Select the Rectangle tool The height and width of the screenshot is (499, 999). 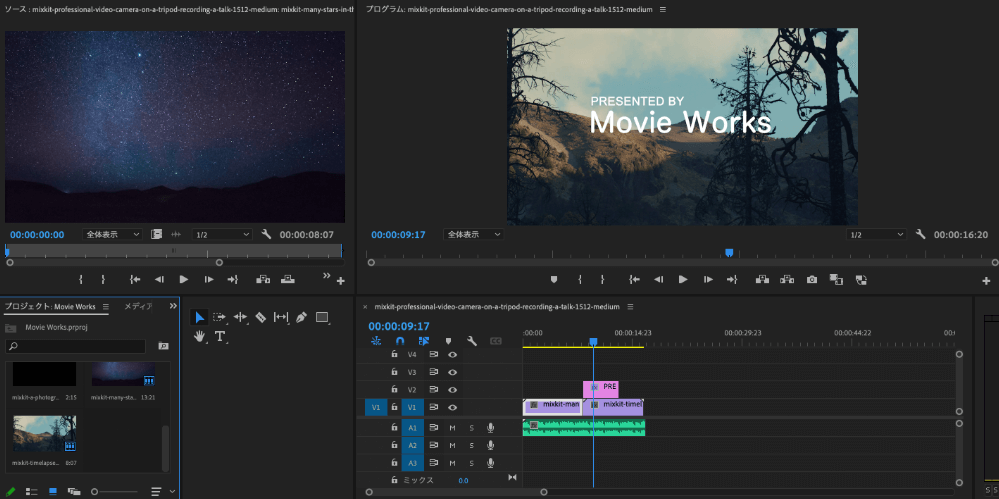(x=322, y=317)
